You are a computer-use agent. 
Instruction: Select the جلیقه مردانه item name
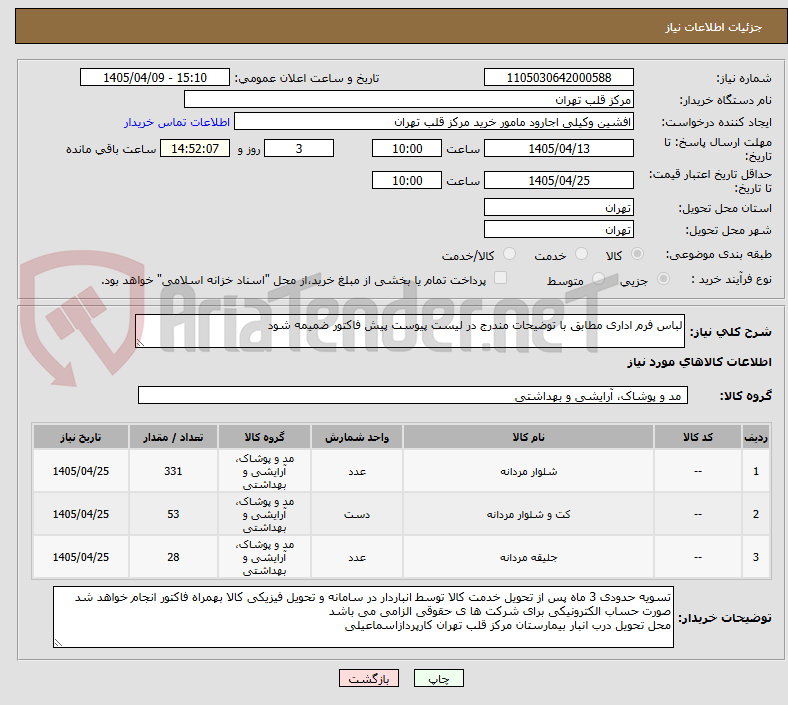coord(528,557)
